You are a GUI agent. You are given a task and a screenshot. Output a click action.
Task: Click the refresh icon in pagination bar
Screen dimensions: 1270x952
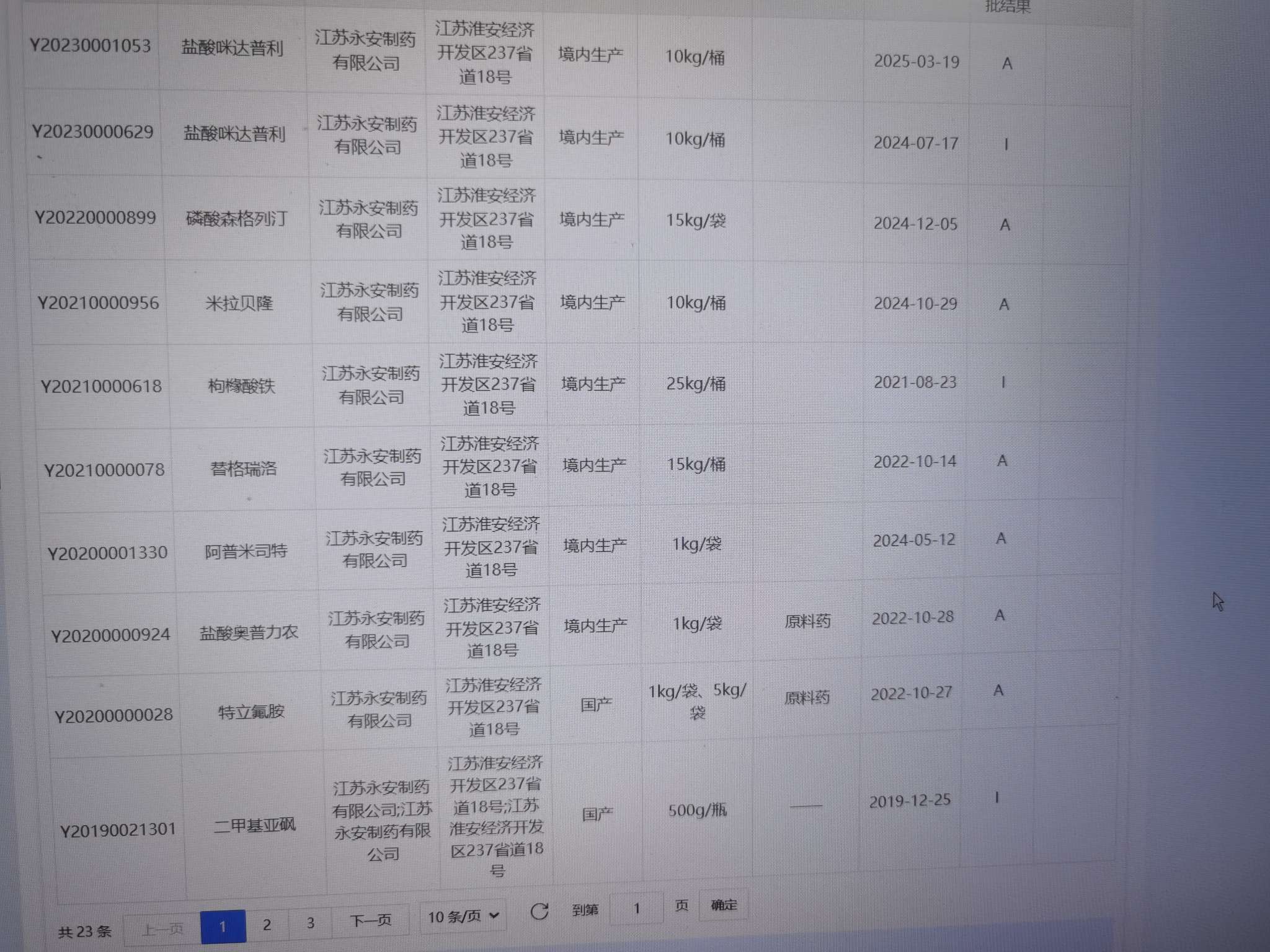(x=539, y=910)
